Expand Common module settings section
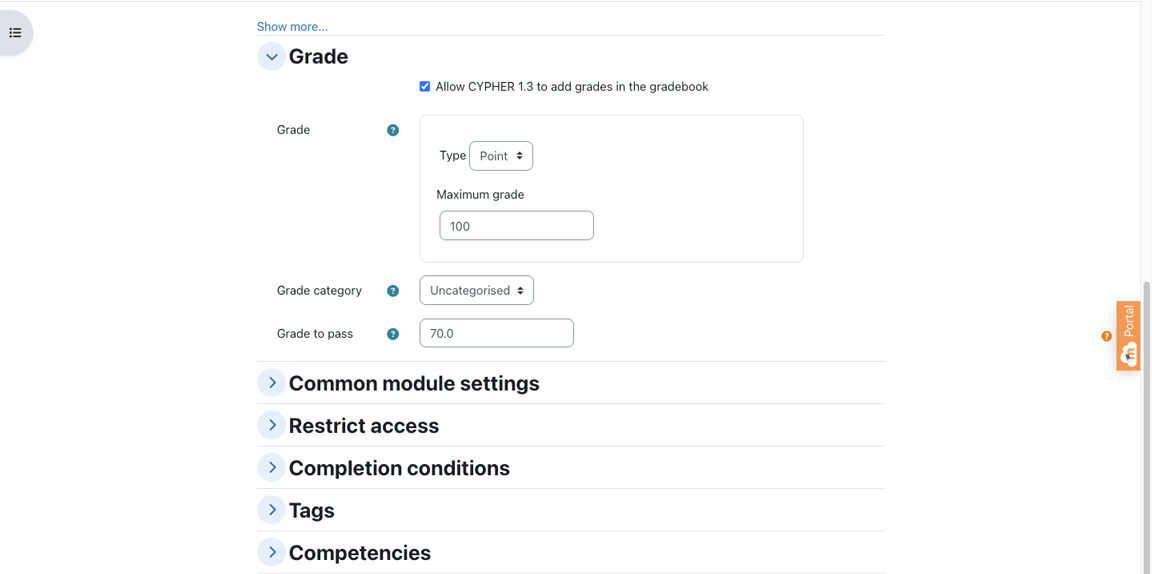Image resolution: width=1152 pixels, height=574 pixels. point(271,383)
